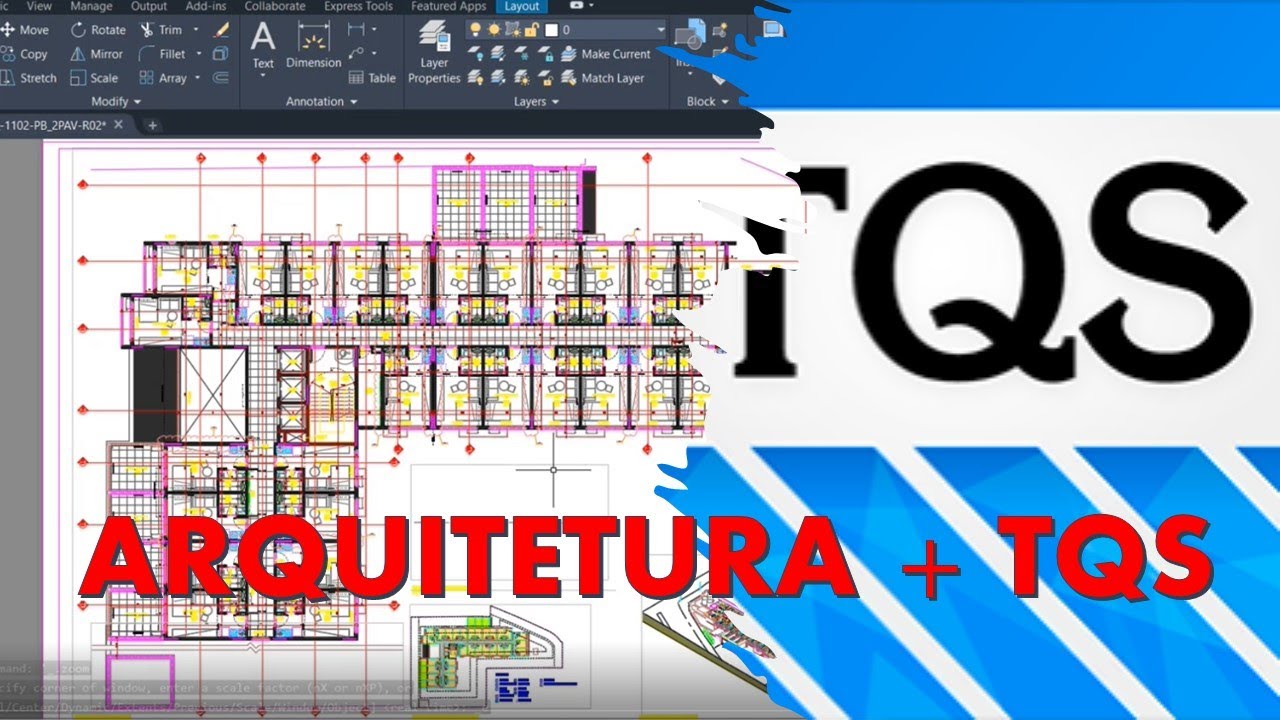This screenshot has height=720, width=1280.
Task: Open Layer Properties manager
Action: 434,54
